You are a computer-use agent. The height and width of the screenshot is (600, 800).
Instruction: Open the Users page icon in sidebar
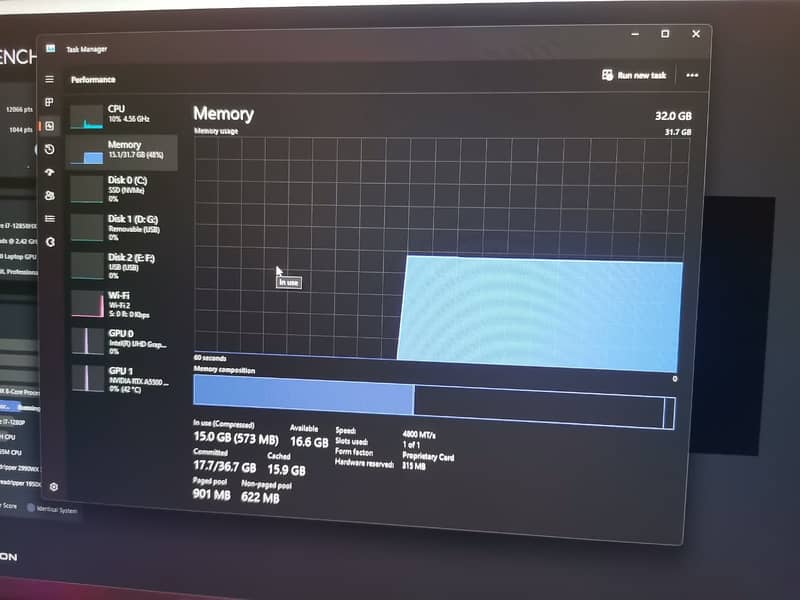click(50, 196)
